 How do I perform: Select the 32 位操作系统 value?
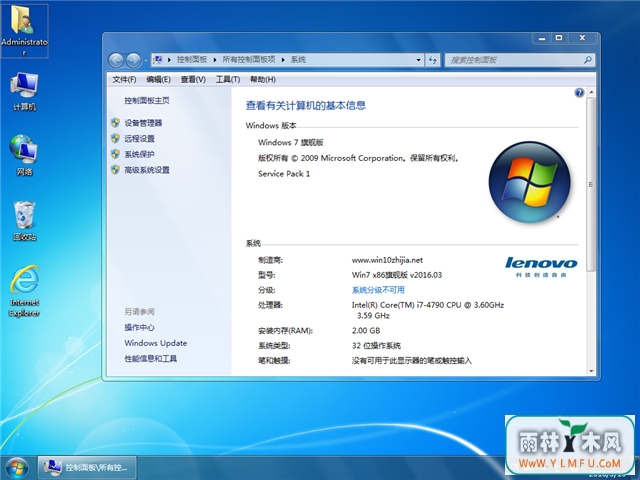click(376, 346)
